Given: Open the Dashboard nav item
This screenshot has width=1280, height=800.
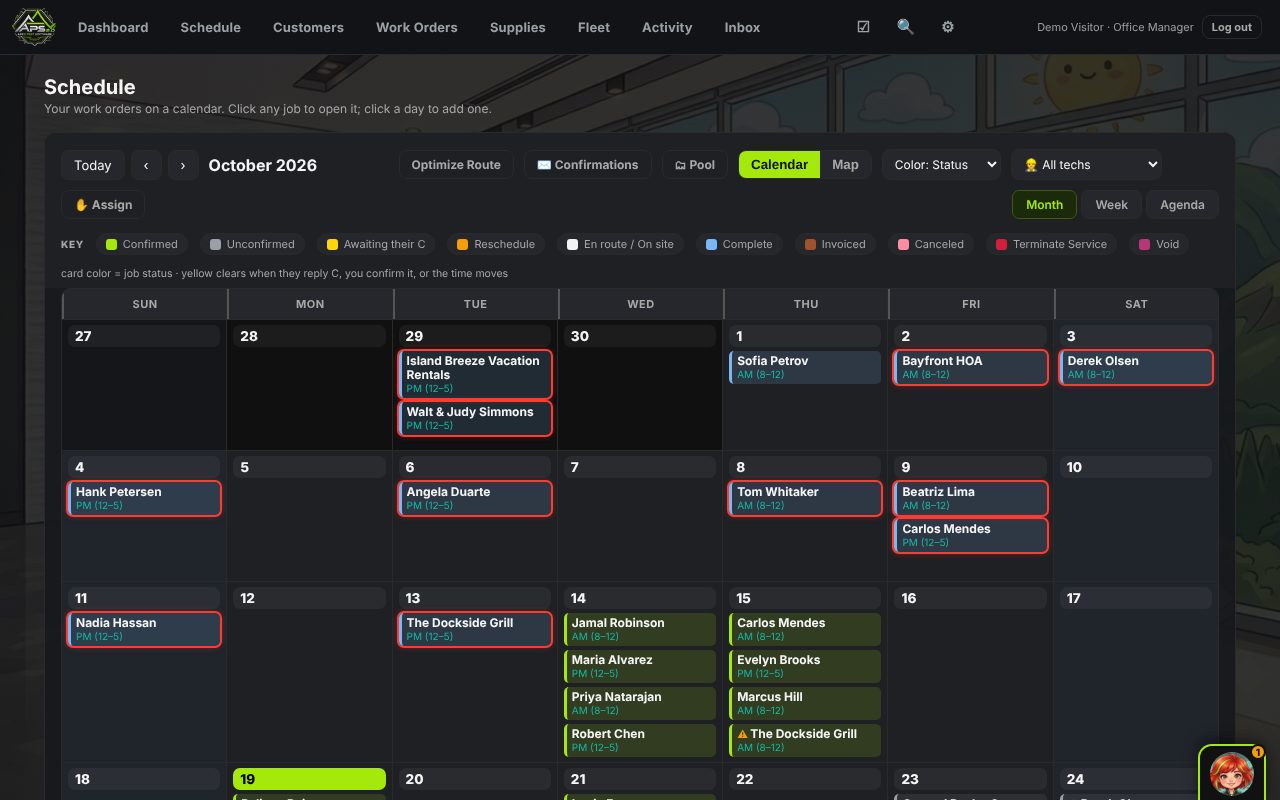Looking at the screenshot, I should point(113,27).
